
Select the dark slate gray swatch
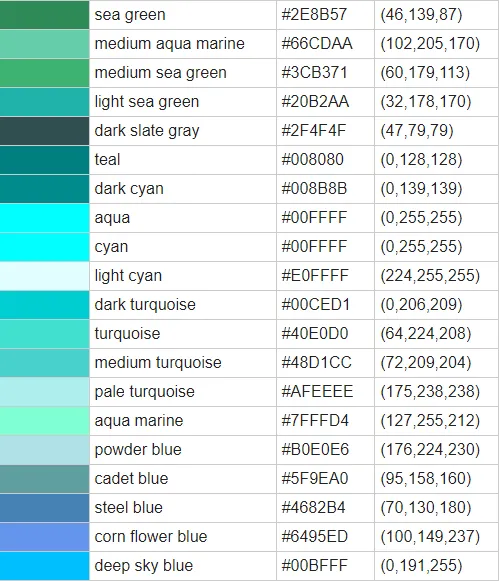pos(44,131)
